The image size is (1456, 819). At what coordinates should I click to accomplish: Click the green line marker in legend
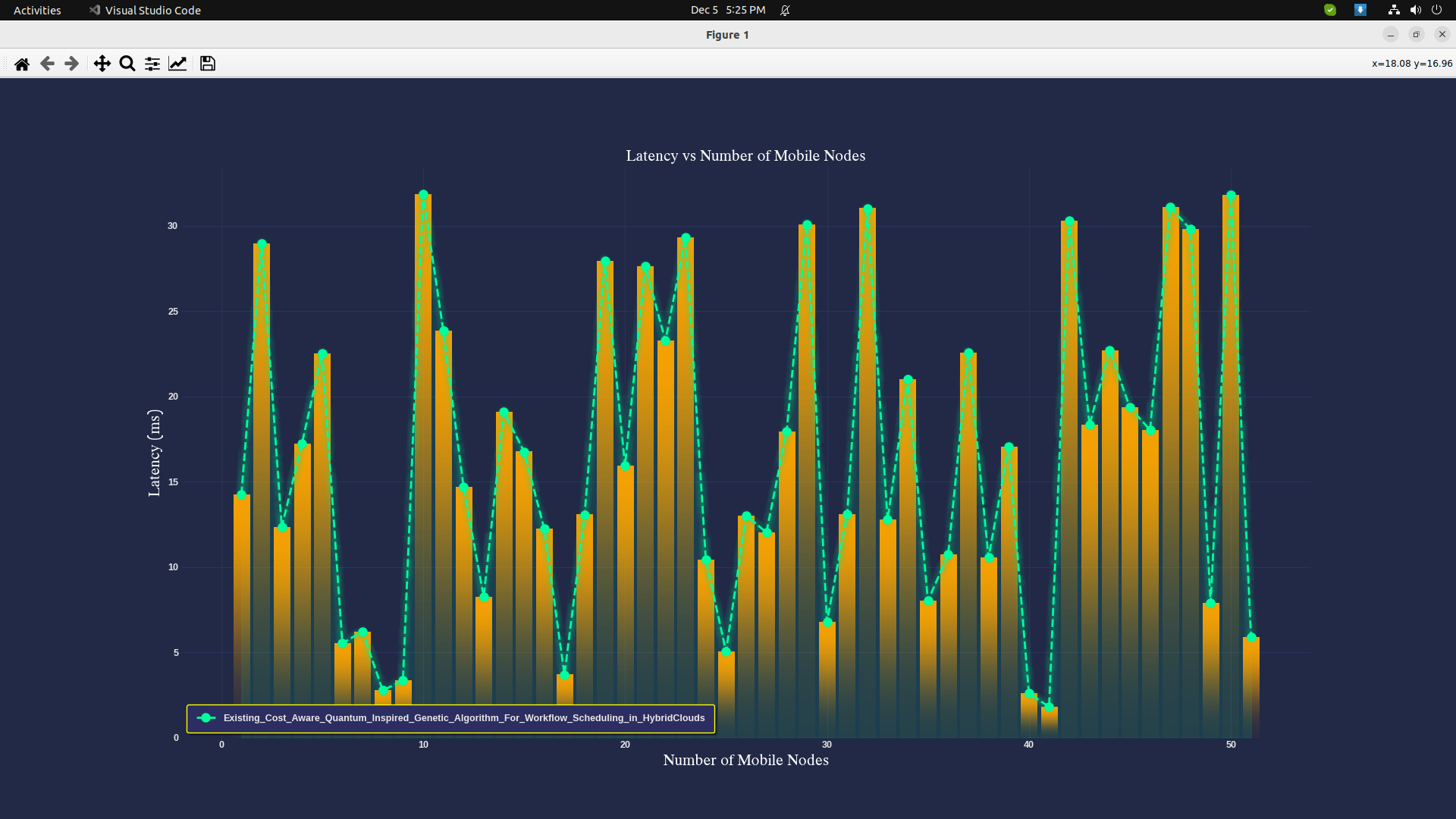(x=206, y=718)
